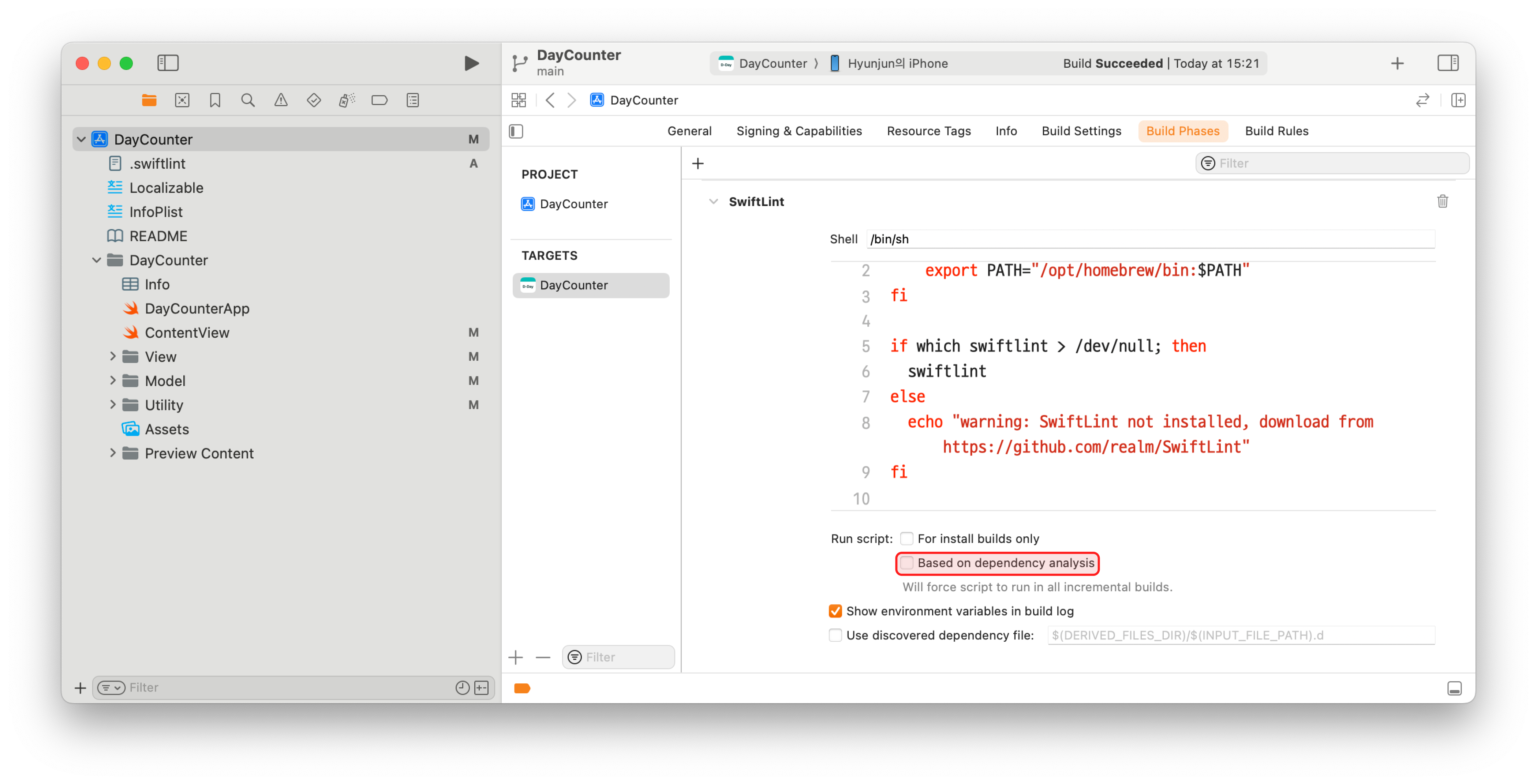Add new build phase plus button
The width and height of the screenshot is (1537, 784).
tap(698, 164)
